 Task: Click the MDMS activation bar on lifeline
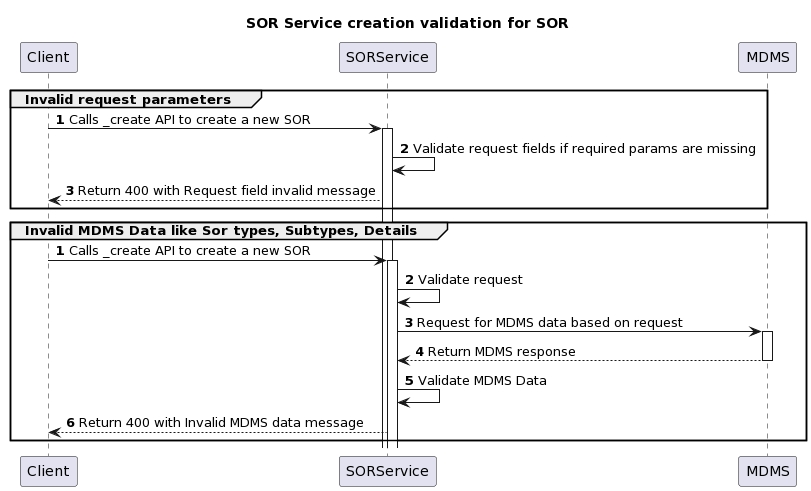767,345
